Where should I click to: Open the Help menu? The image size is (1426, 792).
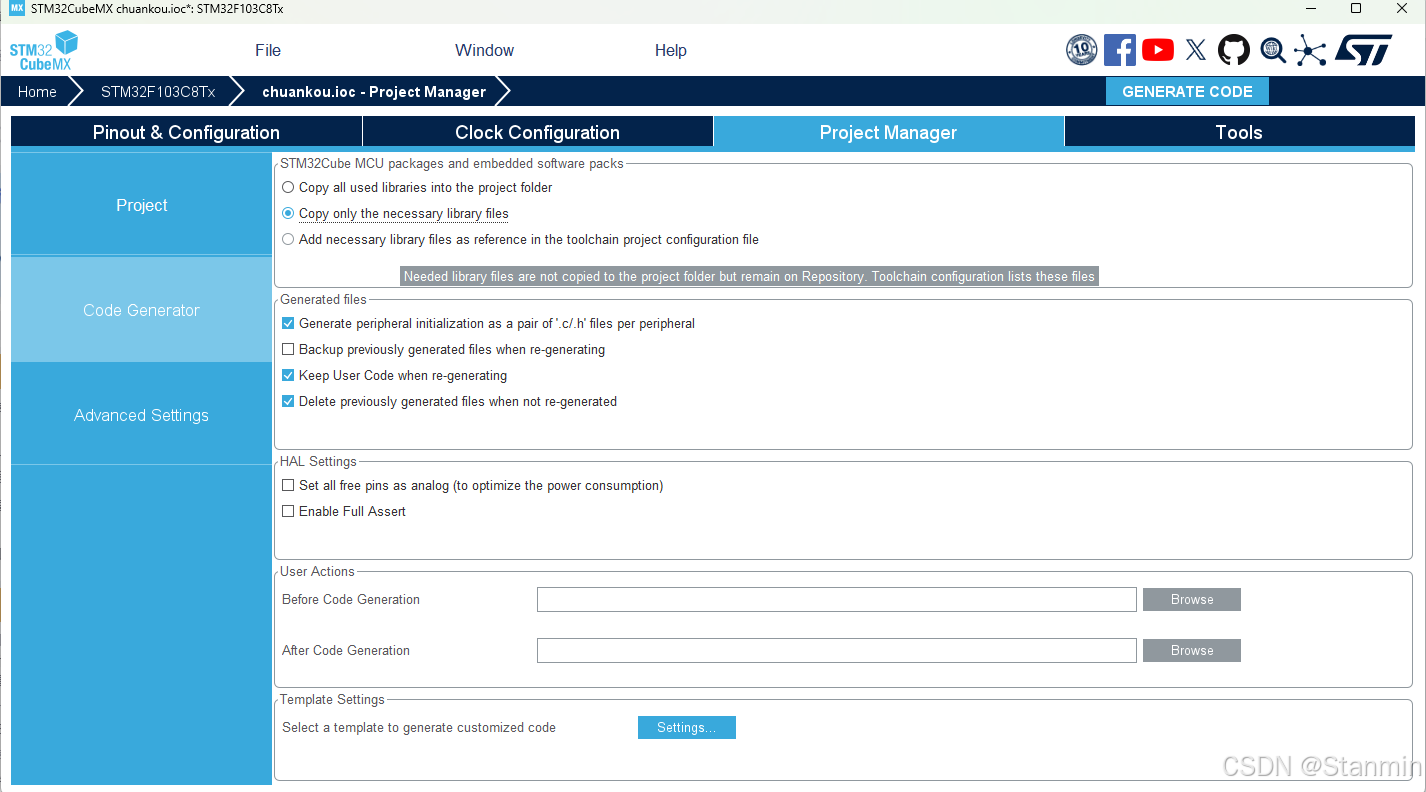coord(671,50)
